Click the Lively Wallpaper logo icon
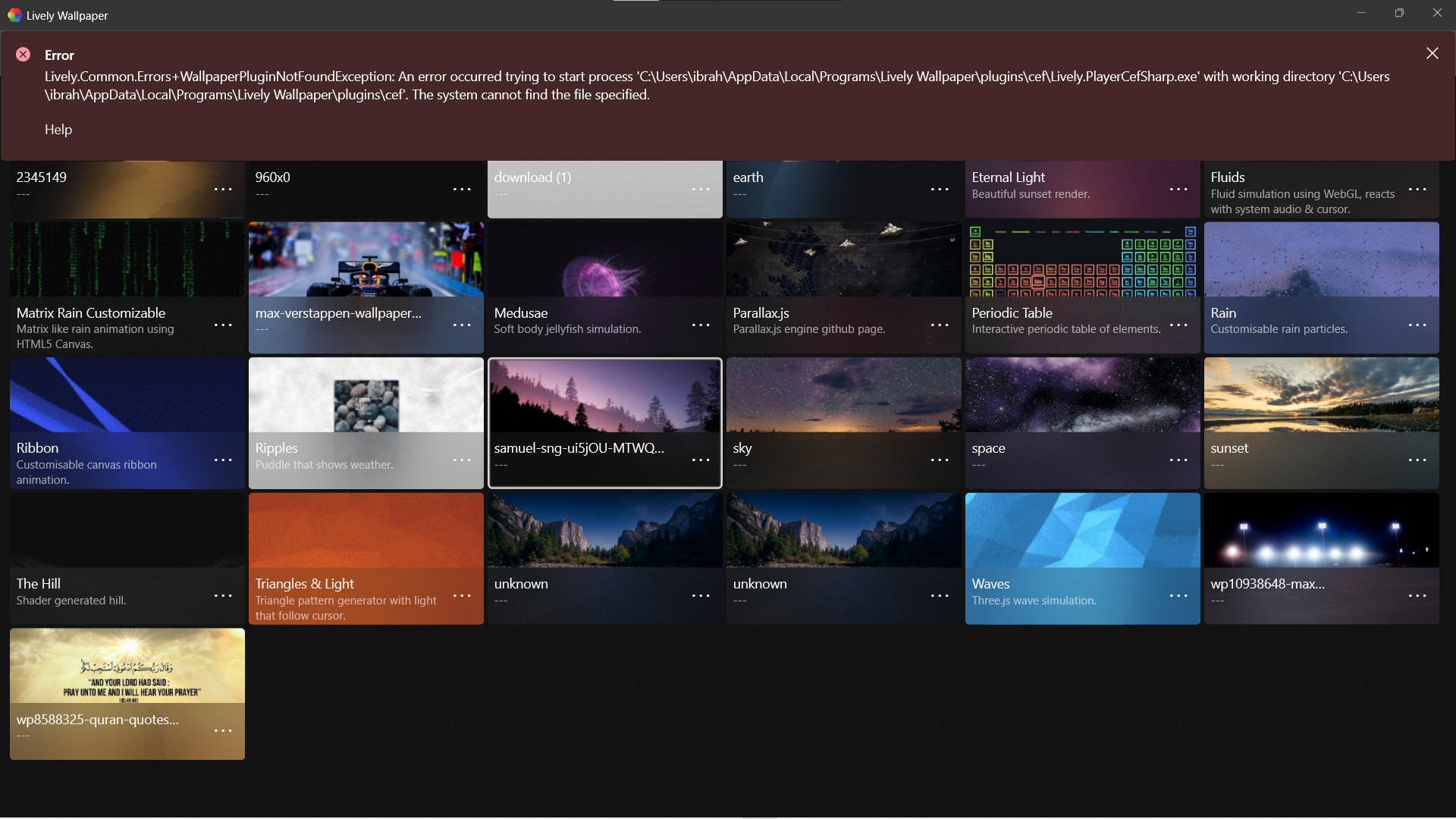 14,15
